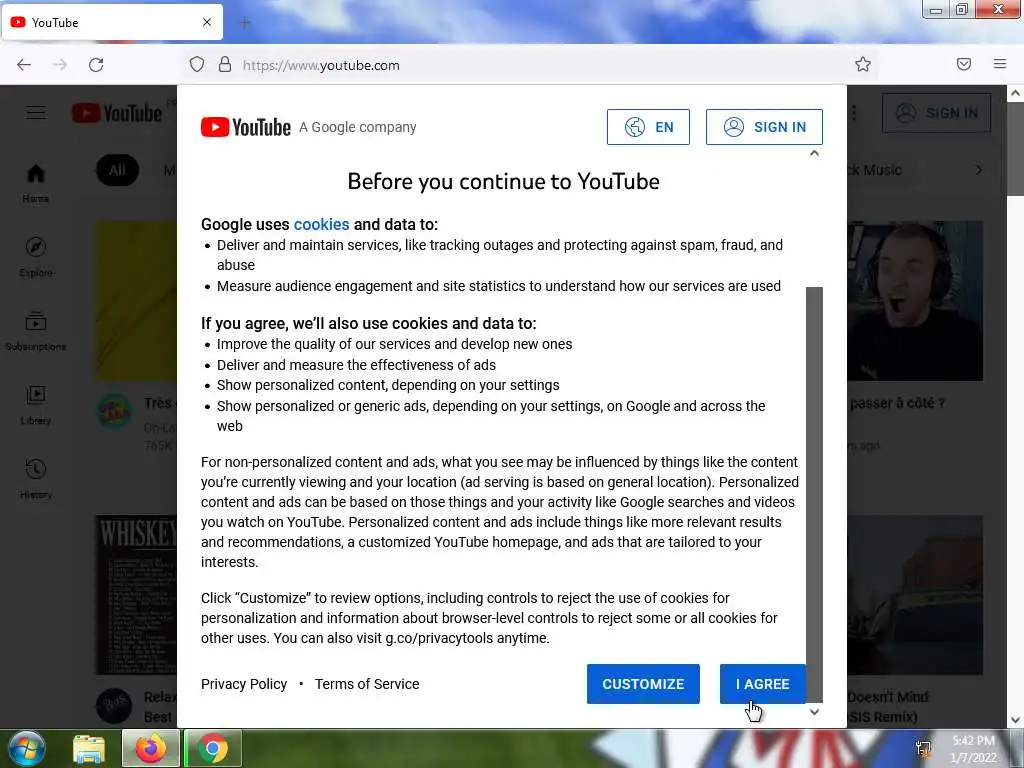Open the Windows Start menu
Screen dimensions: 1024x768
point(26,748)
